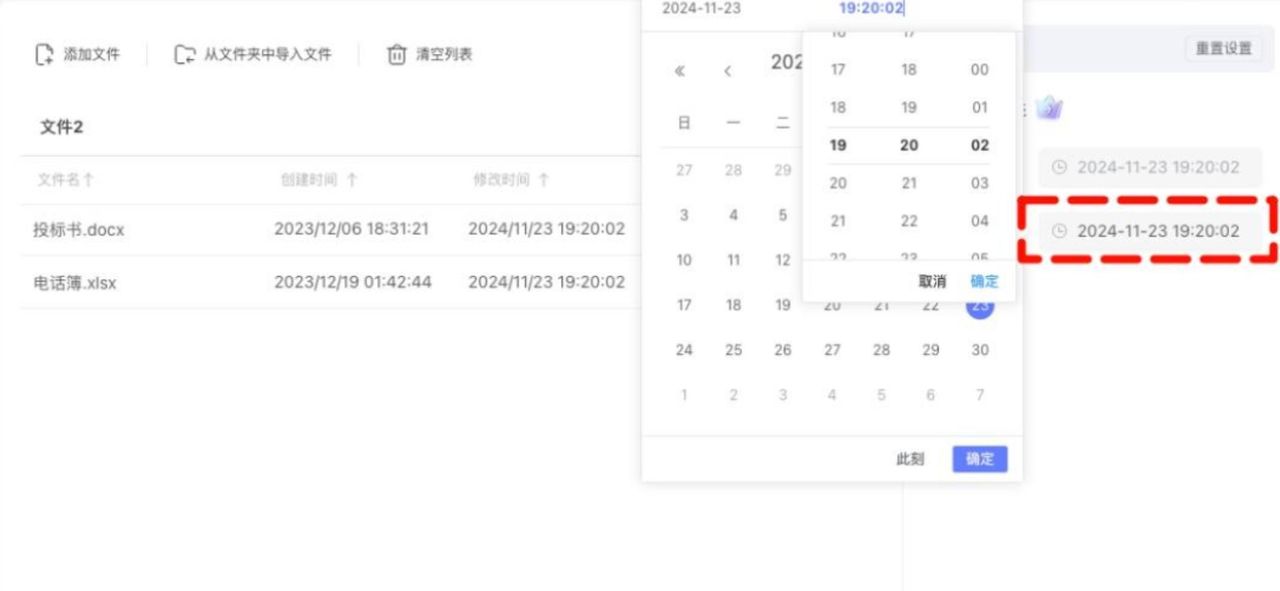This screenshot has width=1280, height=591.
Task: Click the 重置设置 button
Action: [1223, 49]
